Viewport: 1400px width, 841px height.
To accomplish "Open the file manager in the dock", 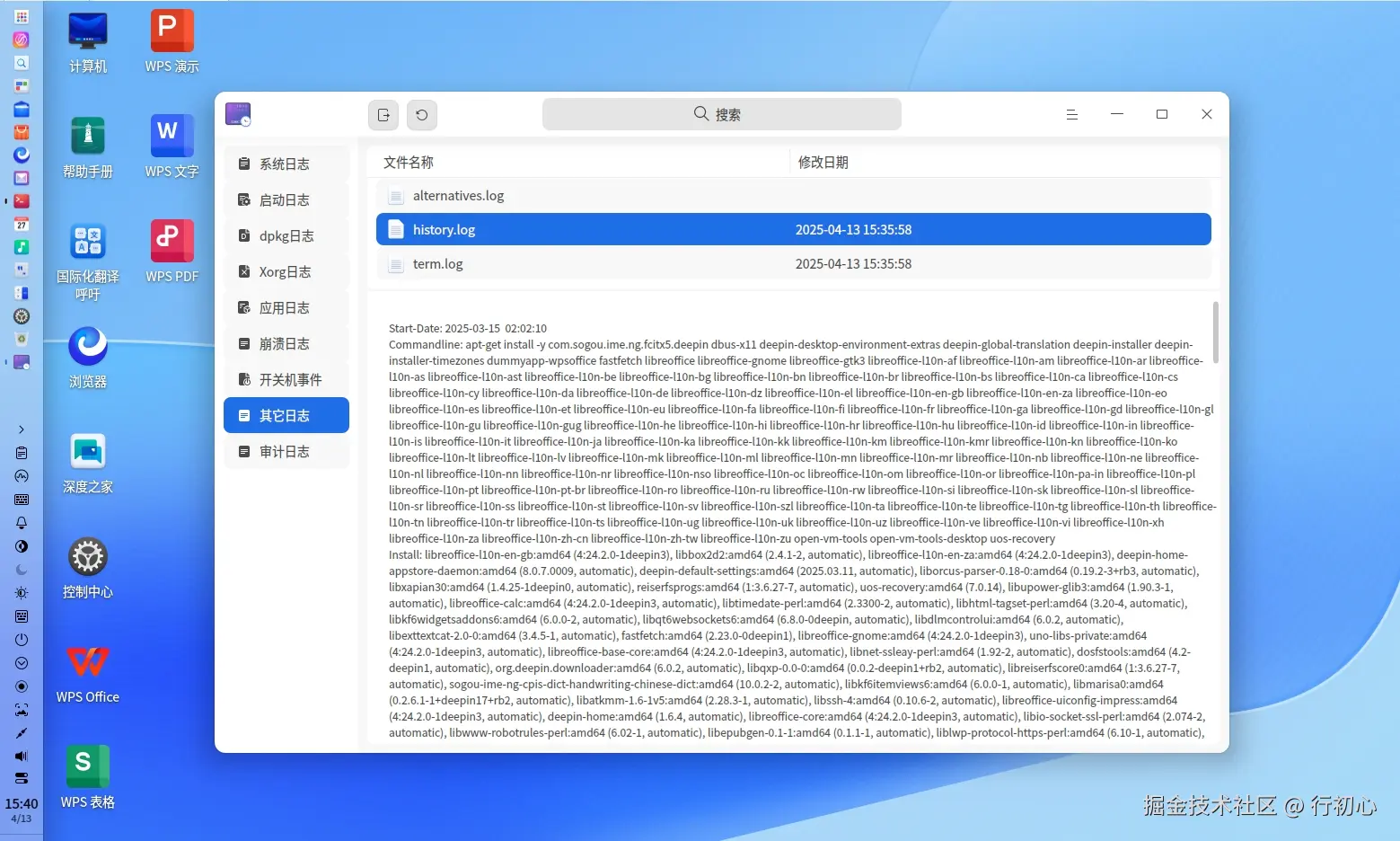I will 22,109.
